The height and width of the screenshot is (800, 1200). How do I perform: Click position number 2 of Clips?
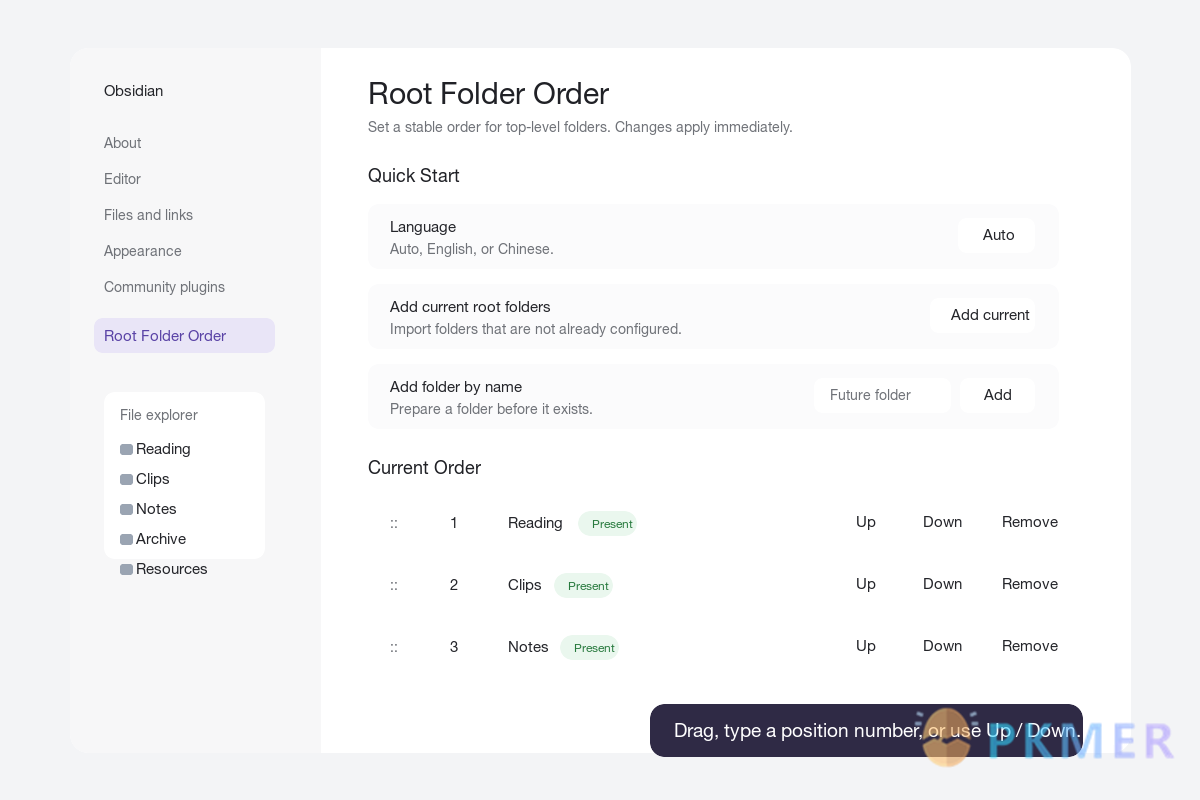coord(454,585)
